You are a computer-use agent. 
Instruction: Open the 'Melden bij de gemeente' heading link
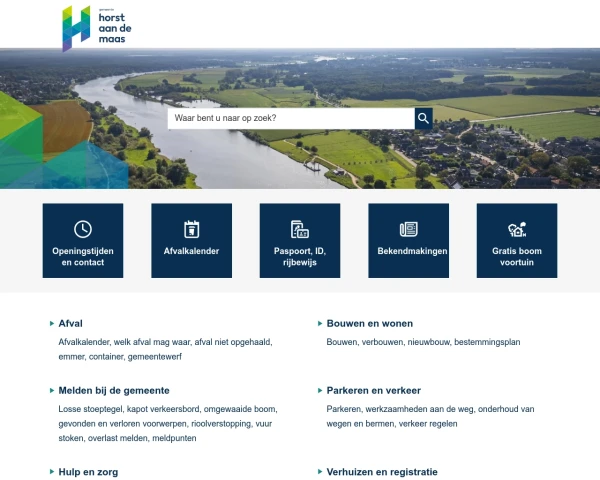[x=114, y=390]
